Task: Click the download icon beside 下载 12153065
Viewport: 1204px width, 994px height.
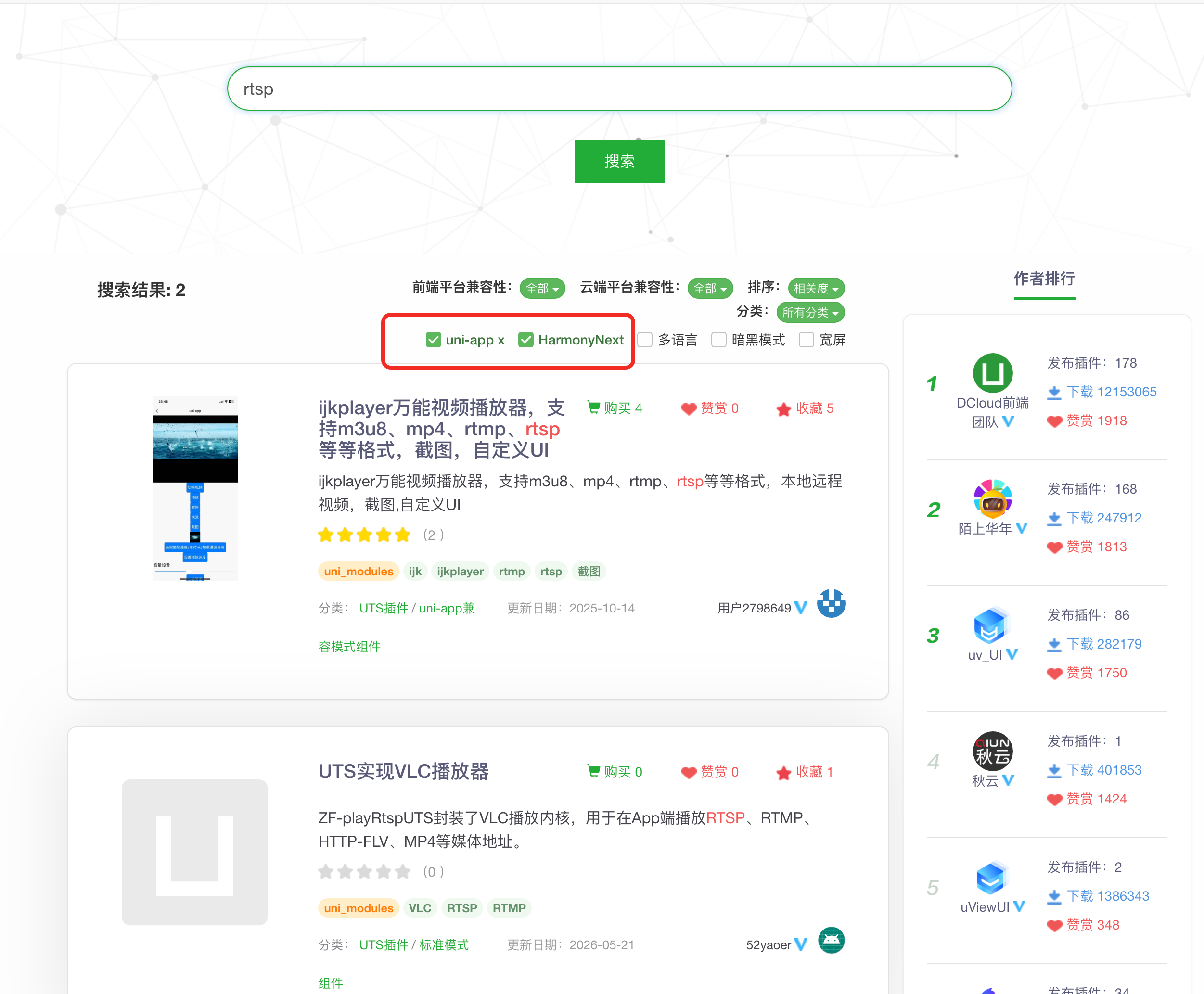Action: 1054,392
